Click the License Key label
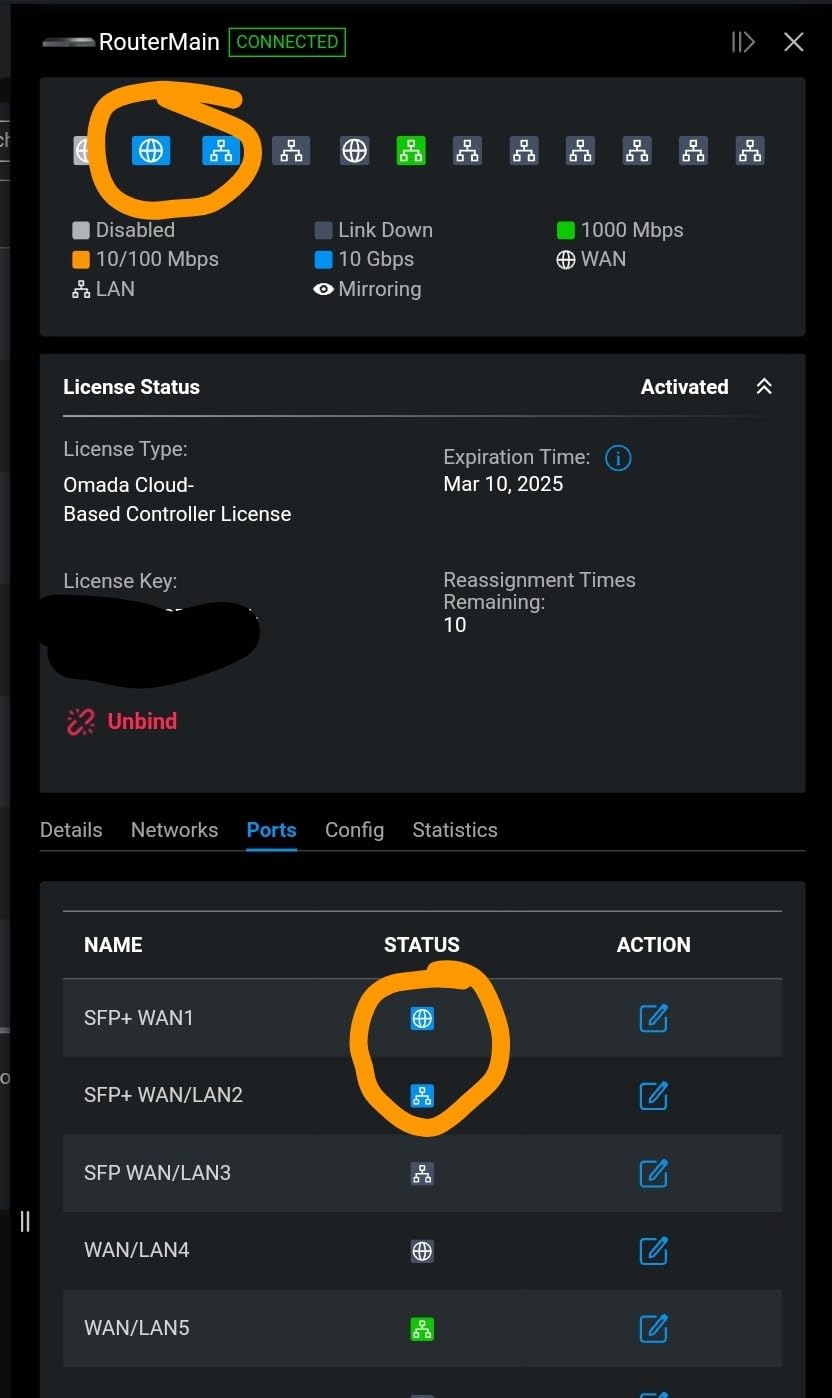Viewport: 832px width, 1398px height. (120, 581)
